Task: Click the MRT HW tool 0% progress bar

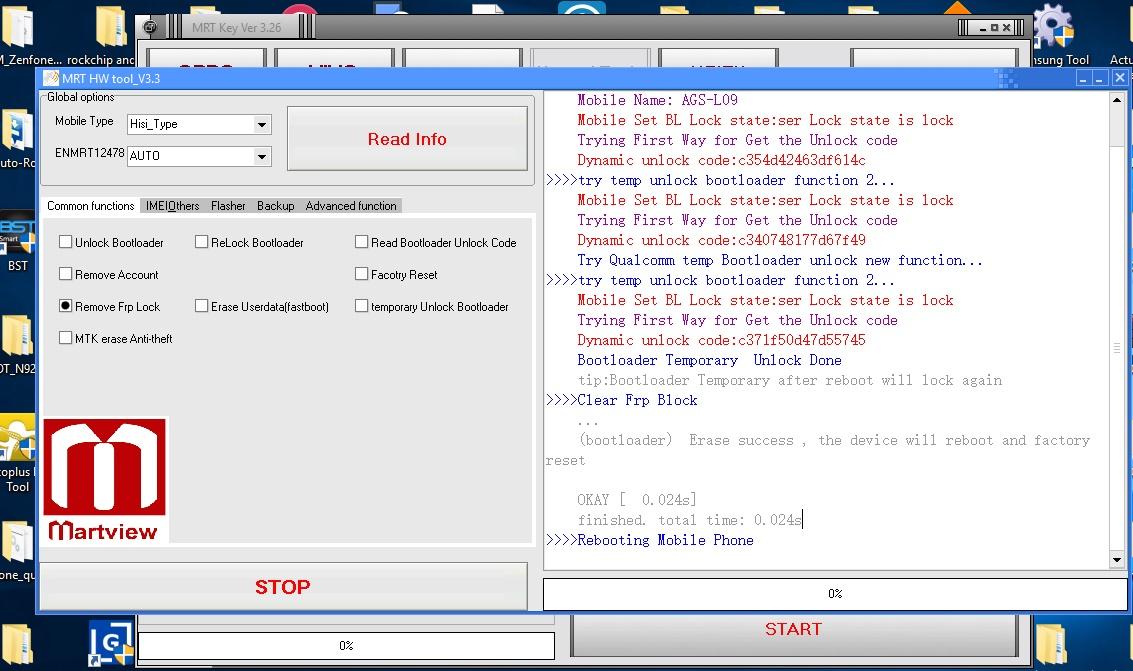Action: tap(835, 594)
